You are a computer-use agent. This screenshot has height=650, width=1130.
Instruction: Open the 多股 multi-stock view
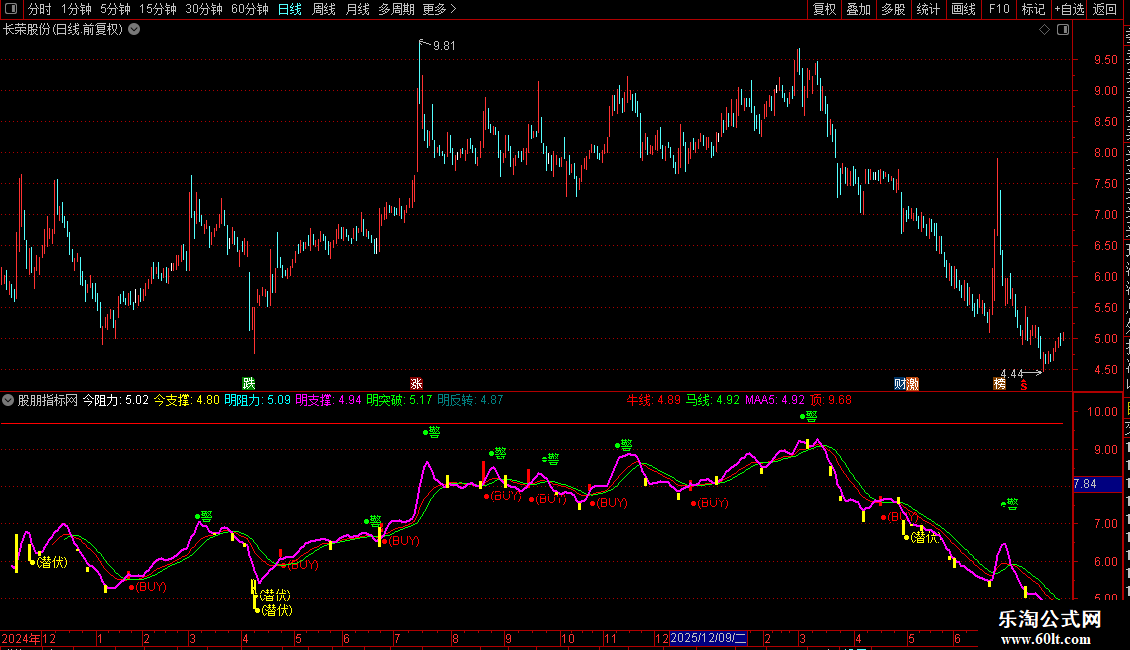click(893, 9)
